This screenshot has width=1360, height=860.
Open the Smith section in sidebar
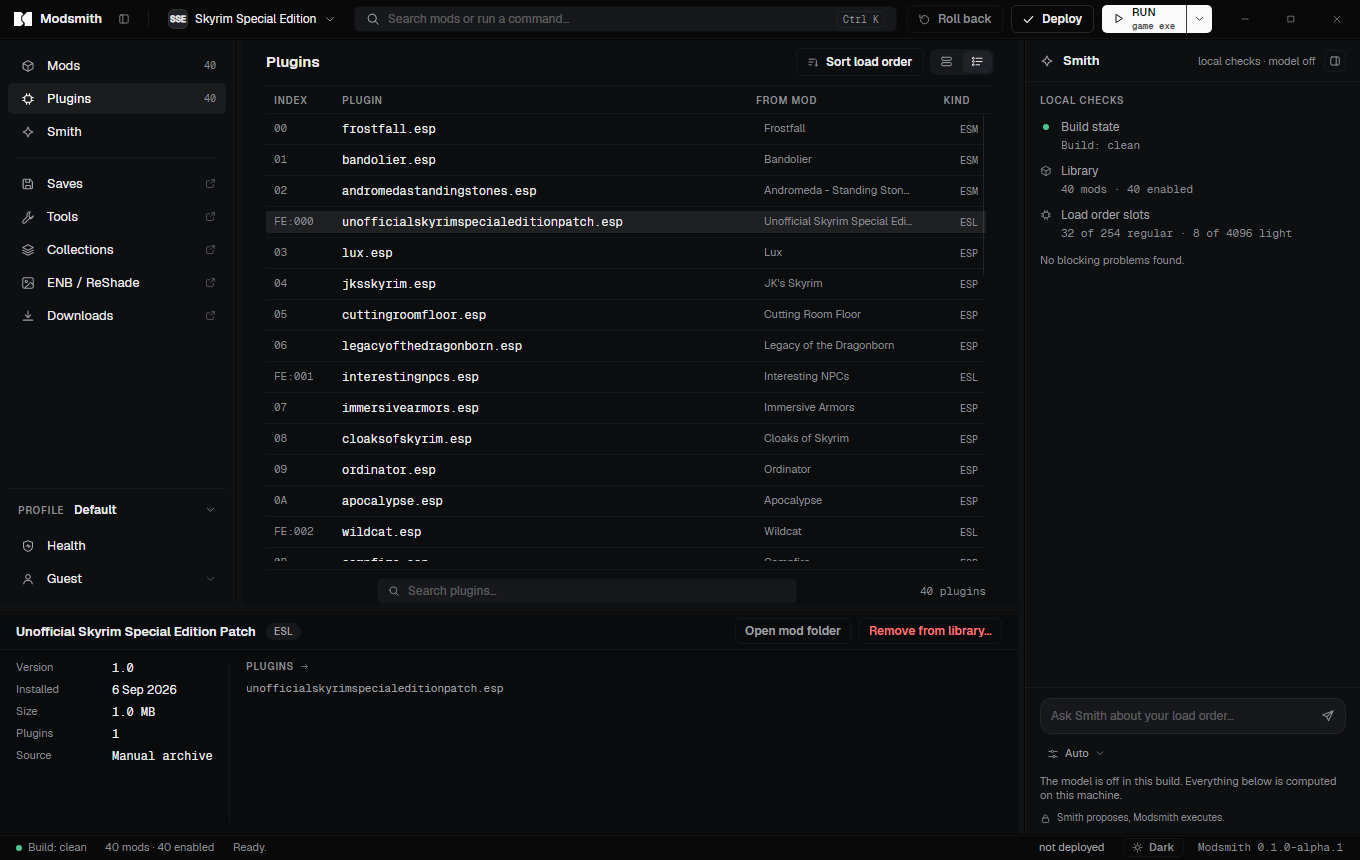(117, 132)
